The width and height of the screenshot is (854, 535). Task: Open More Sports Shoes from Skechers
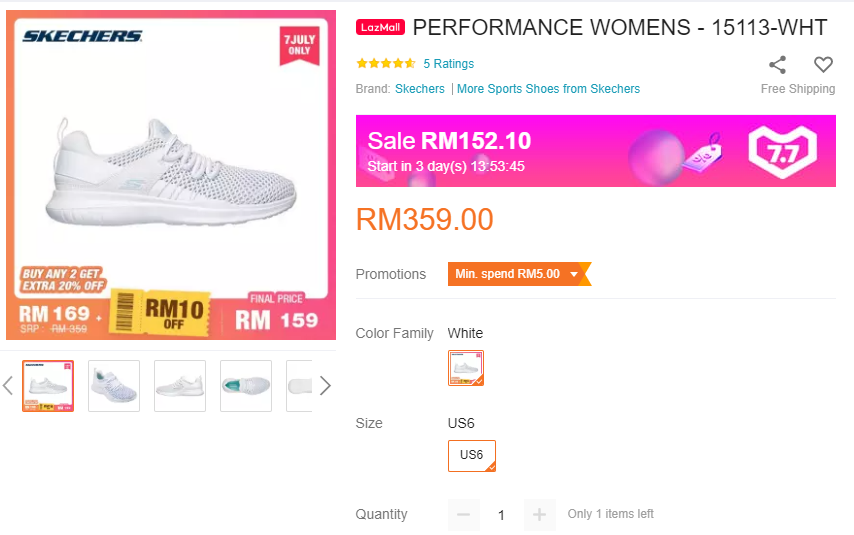[x=548, y=89]
